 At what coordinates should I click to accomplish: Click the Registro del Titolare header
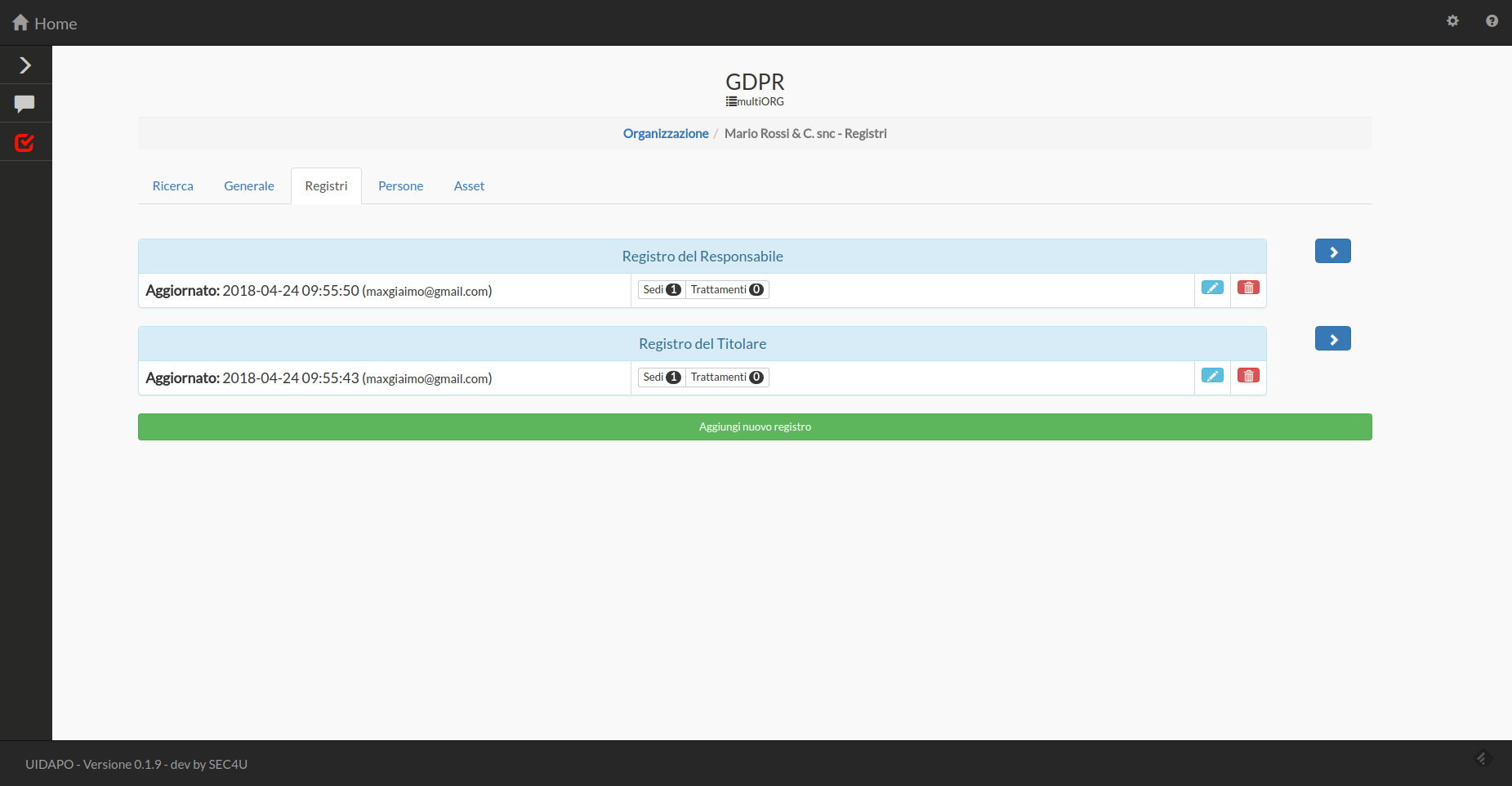702,344
